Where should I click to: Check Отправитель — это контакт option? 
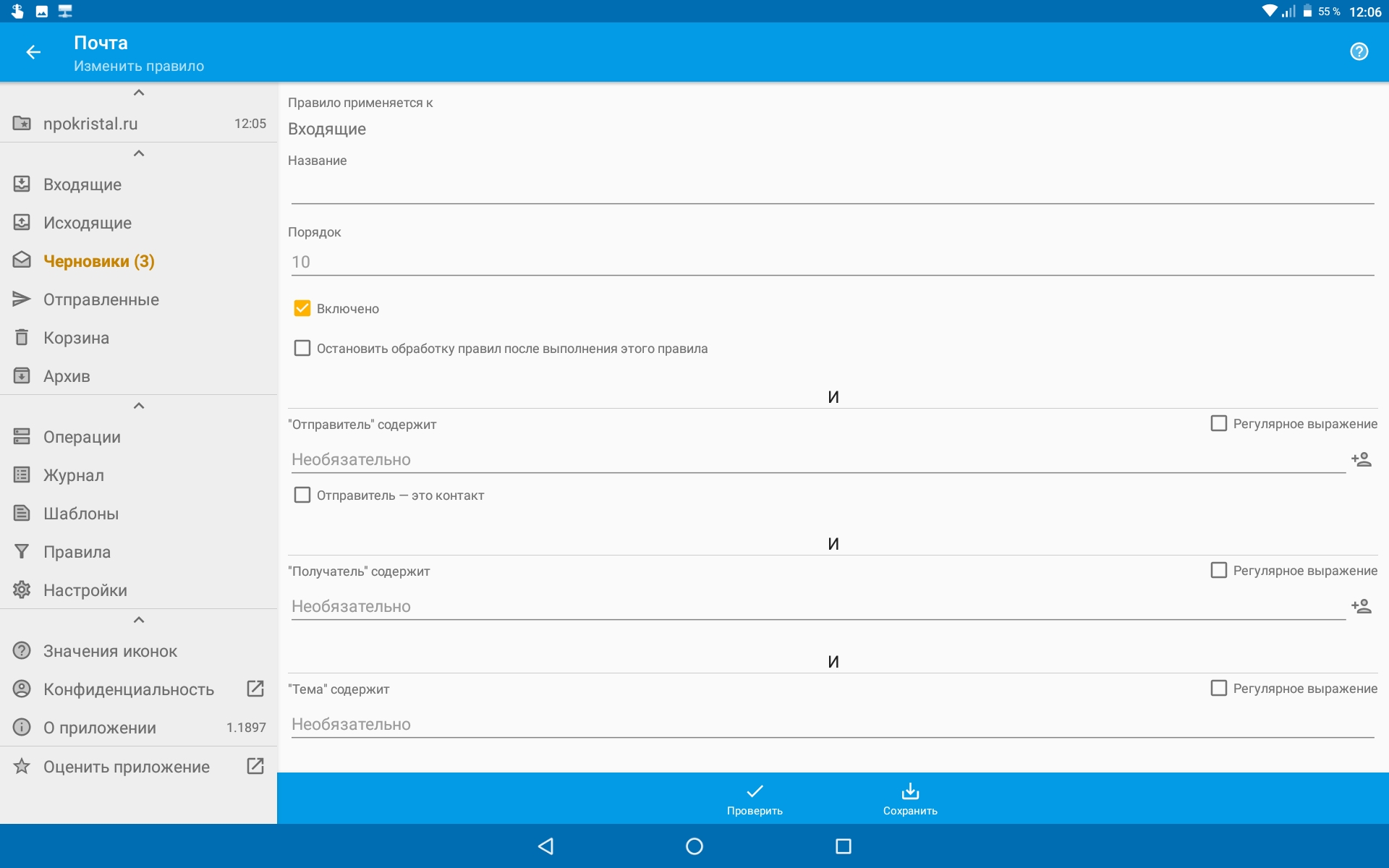[x=302, y=495]
